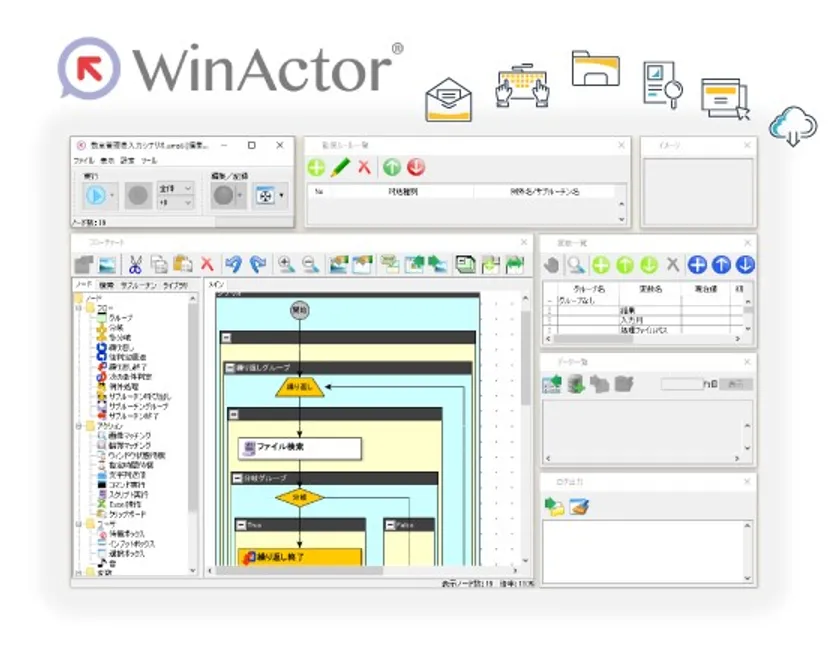This screenshot has height=668, width=840.
Task: Open the ファイル menu
Action: click(x=84, y=160)
